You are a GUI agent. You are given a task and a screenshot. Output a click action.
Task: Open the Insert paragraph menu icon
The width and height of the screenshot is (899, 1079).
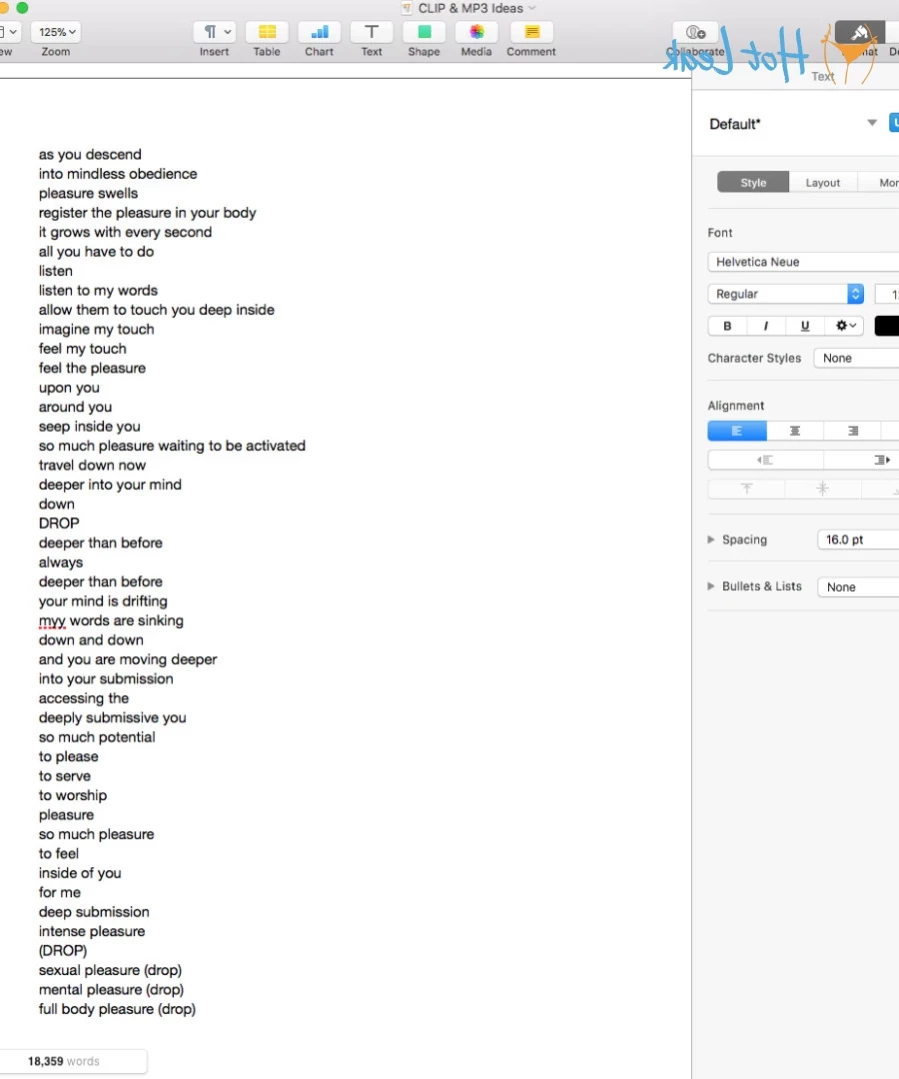coord(215,32)
